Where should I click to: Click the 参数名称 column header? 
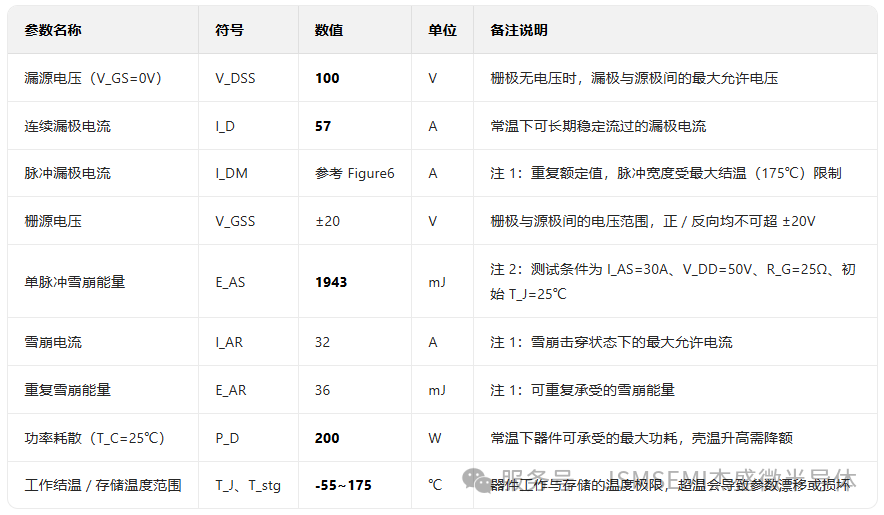click(x=53, y=30)
